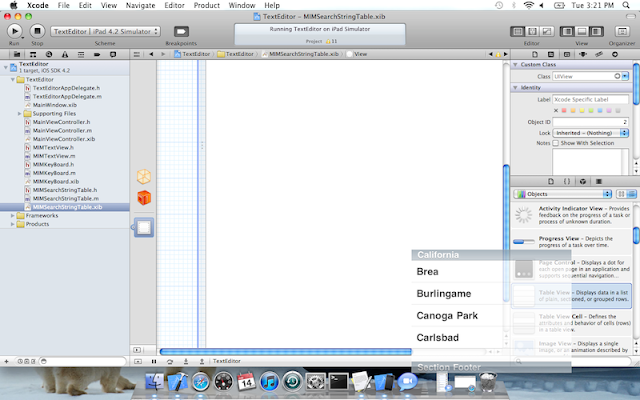Image resolution: width=640 pixels, height=400 pixels.
Task: Open the View menu
Action: pyautogui.click(x=109, y=5)
